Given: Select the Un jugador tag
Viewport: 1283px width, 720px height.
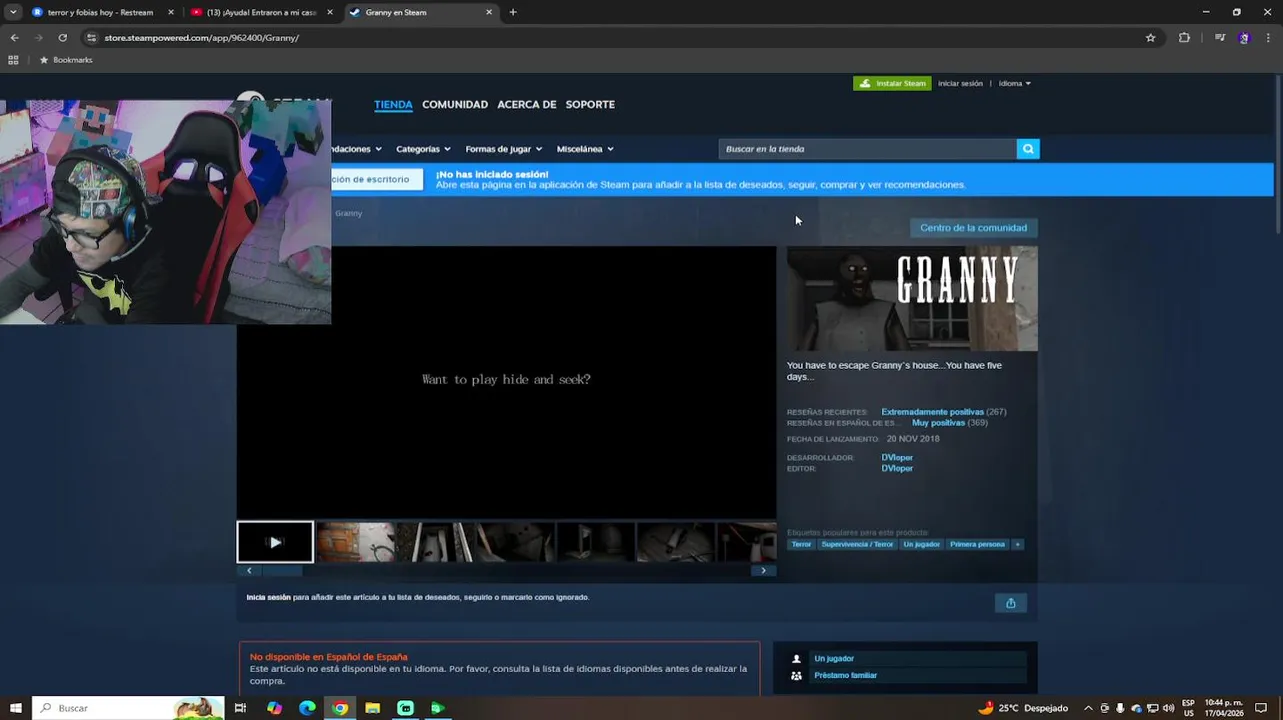Looking at the screenshot, I should pos(921,544).
